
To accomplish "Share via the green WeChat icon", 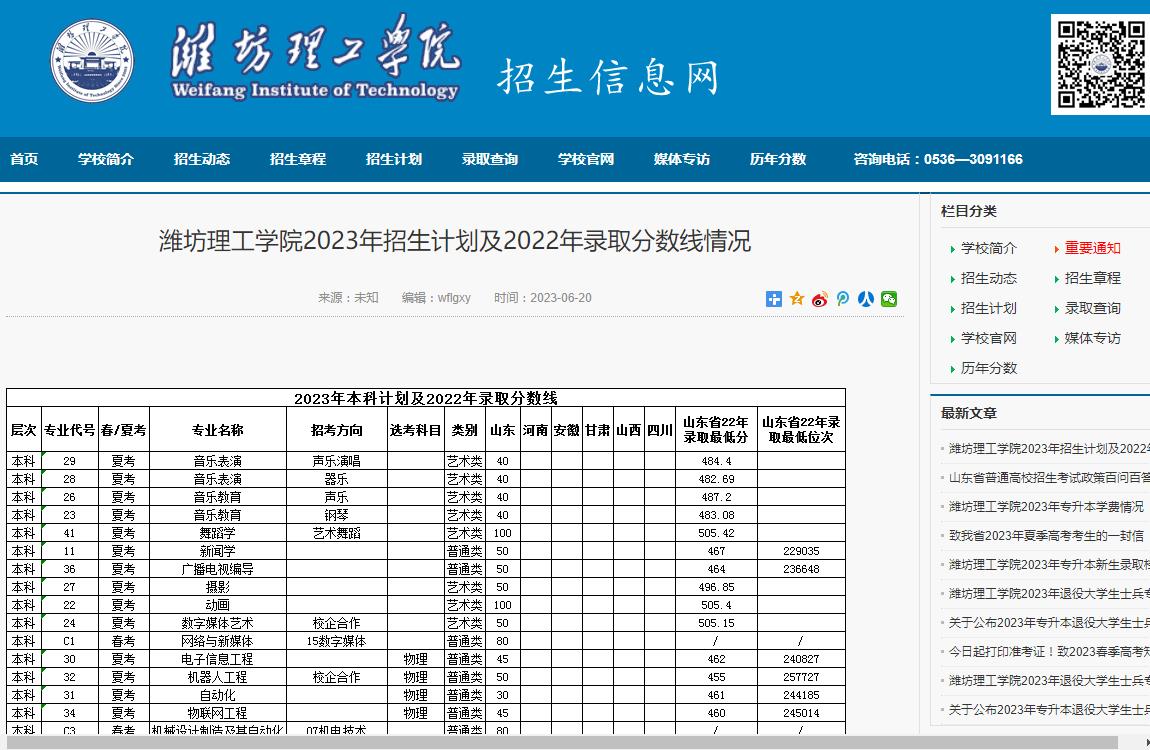I will click(x=889, y=298).
